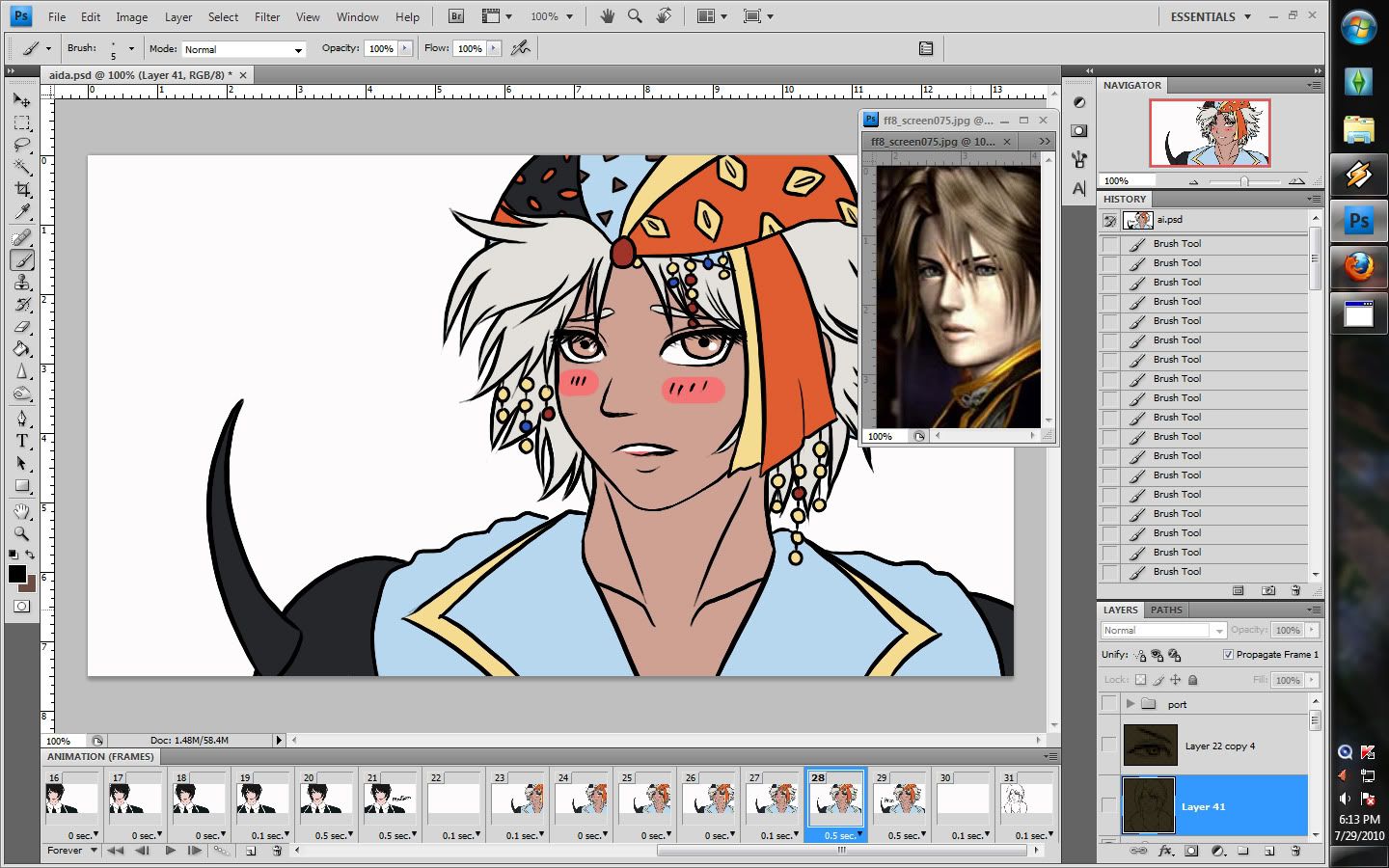The width and height of the screenshot is (1389, 868).
Task: Click the layer style fx icon
Action: (1165, 852)
